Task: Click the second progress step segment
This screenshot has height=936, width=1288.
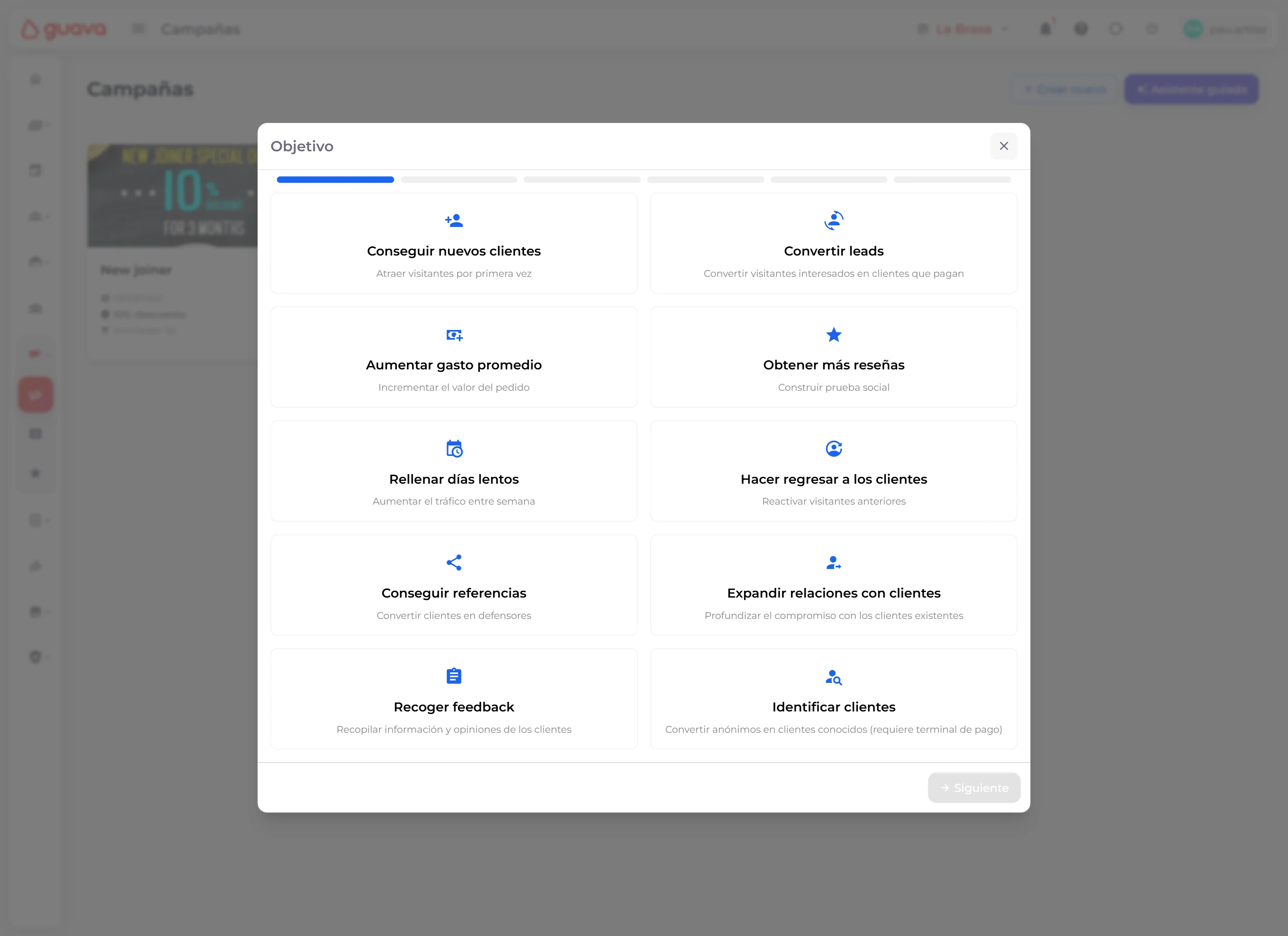Action: 458,179
